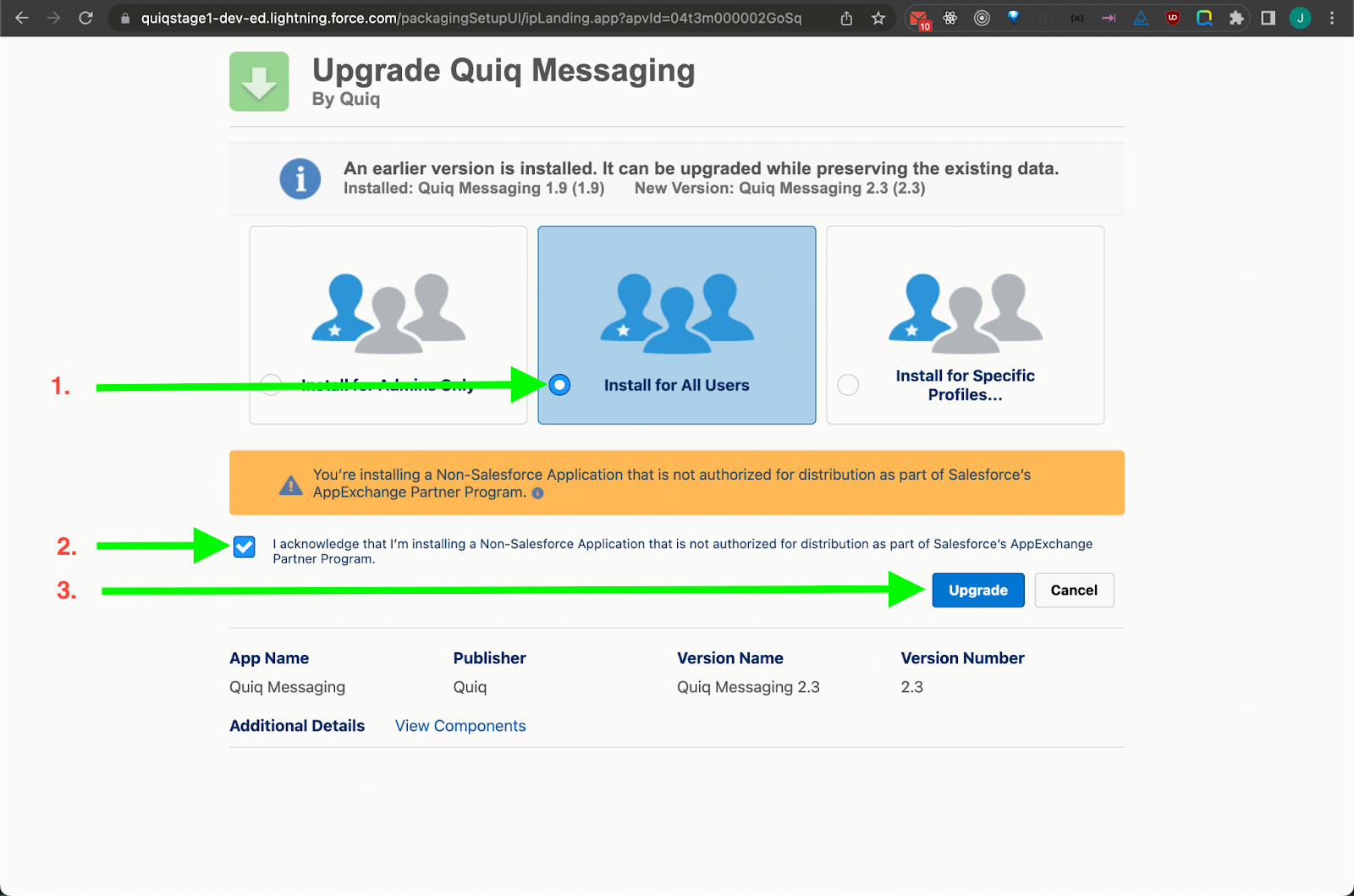Open the View Components link
The width and height of the screenshot is (1354, 896).
coord(460,726)
